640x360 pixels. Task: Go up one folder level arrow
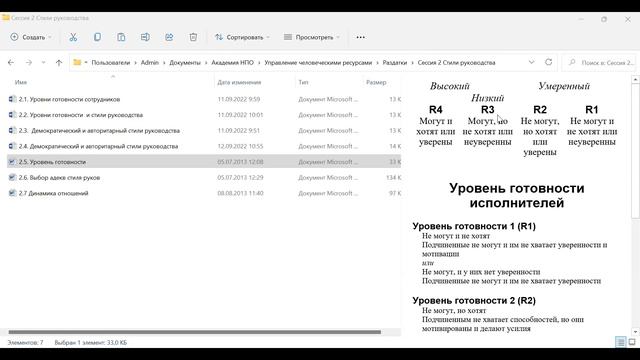click(x=59, y=62)
